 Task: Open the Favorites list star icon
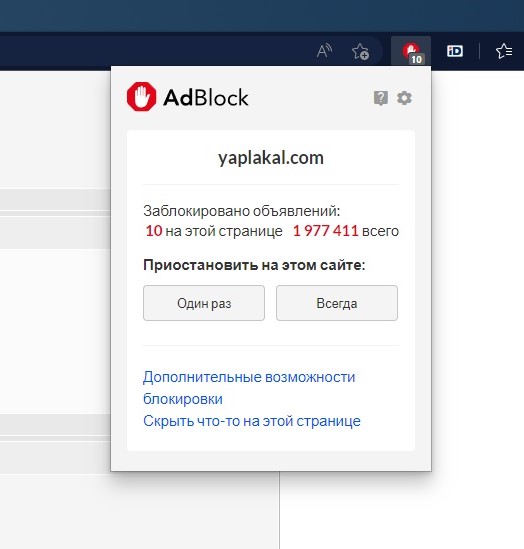click(x=504, y=51)
